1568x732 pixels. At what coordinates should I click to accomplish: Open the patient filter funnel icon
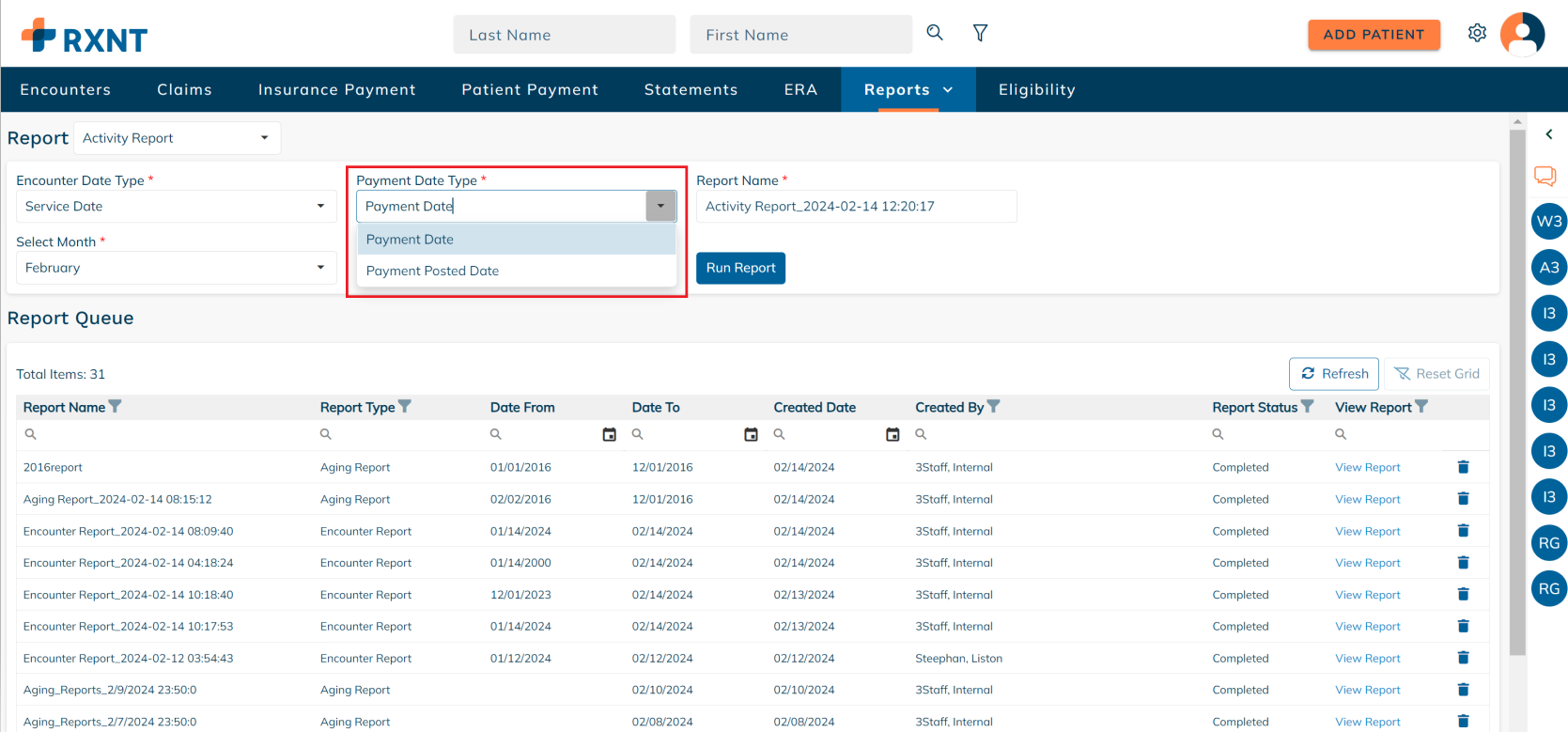pos(980,33)
